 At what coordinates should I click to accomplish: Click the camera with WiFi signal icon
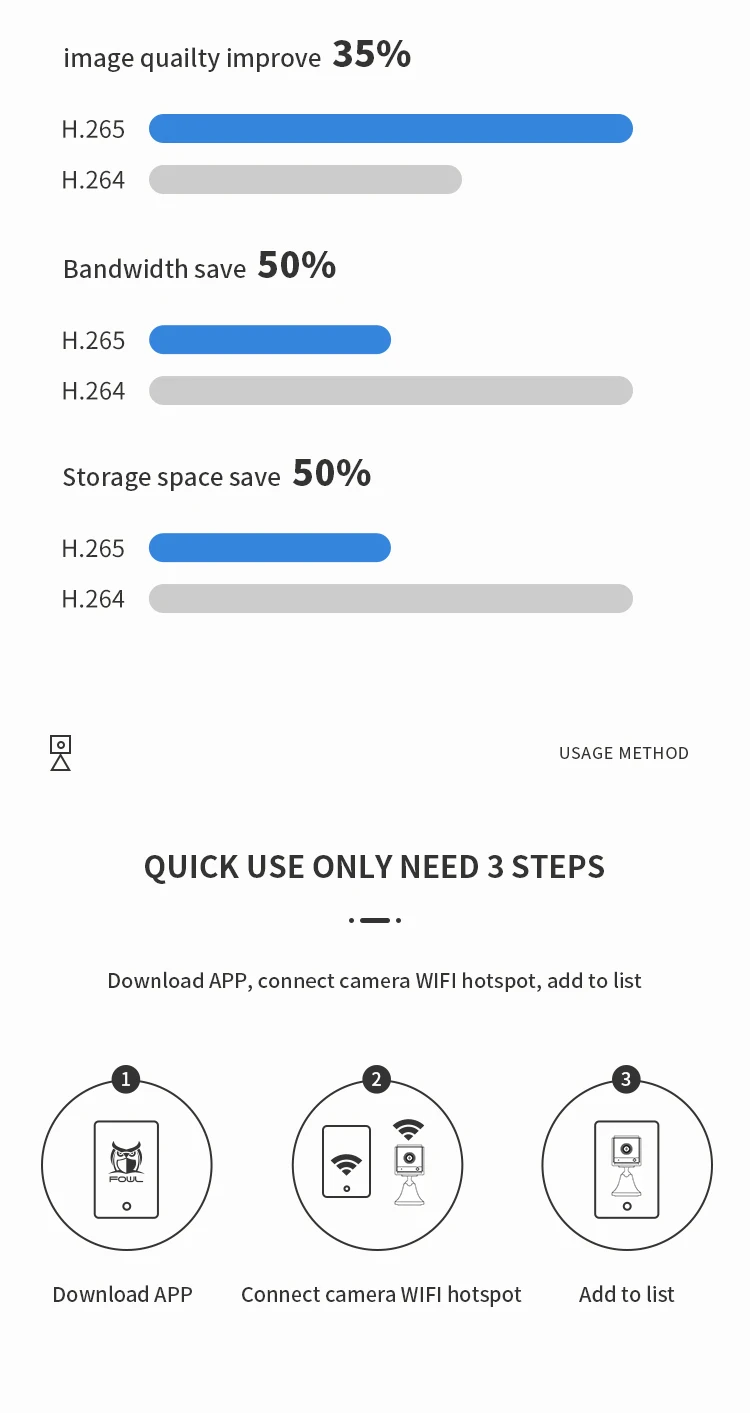coord(408,1162)
